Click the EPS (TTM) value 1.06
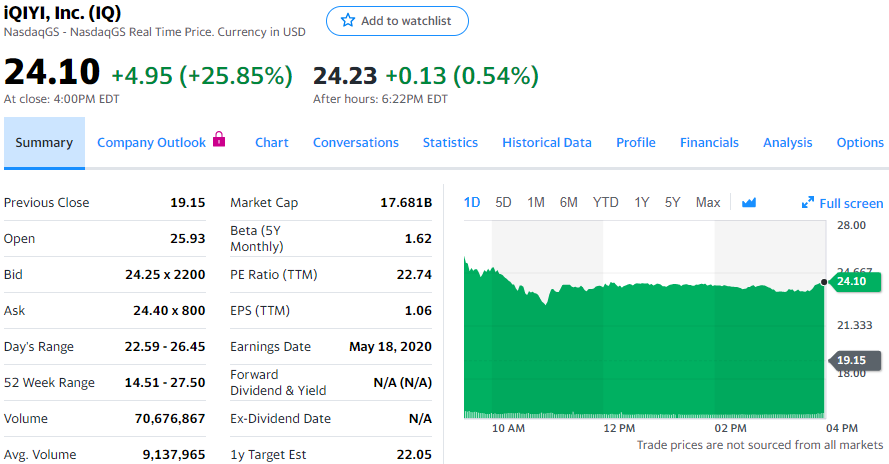Viewport: 889px width, 464px height. [x=418, y=310]
